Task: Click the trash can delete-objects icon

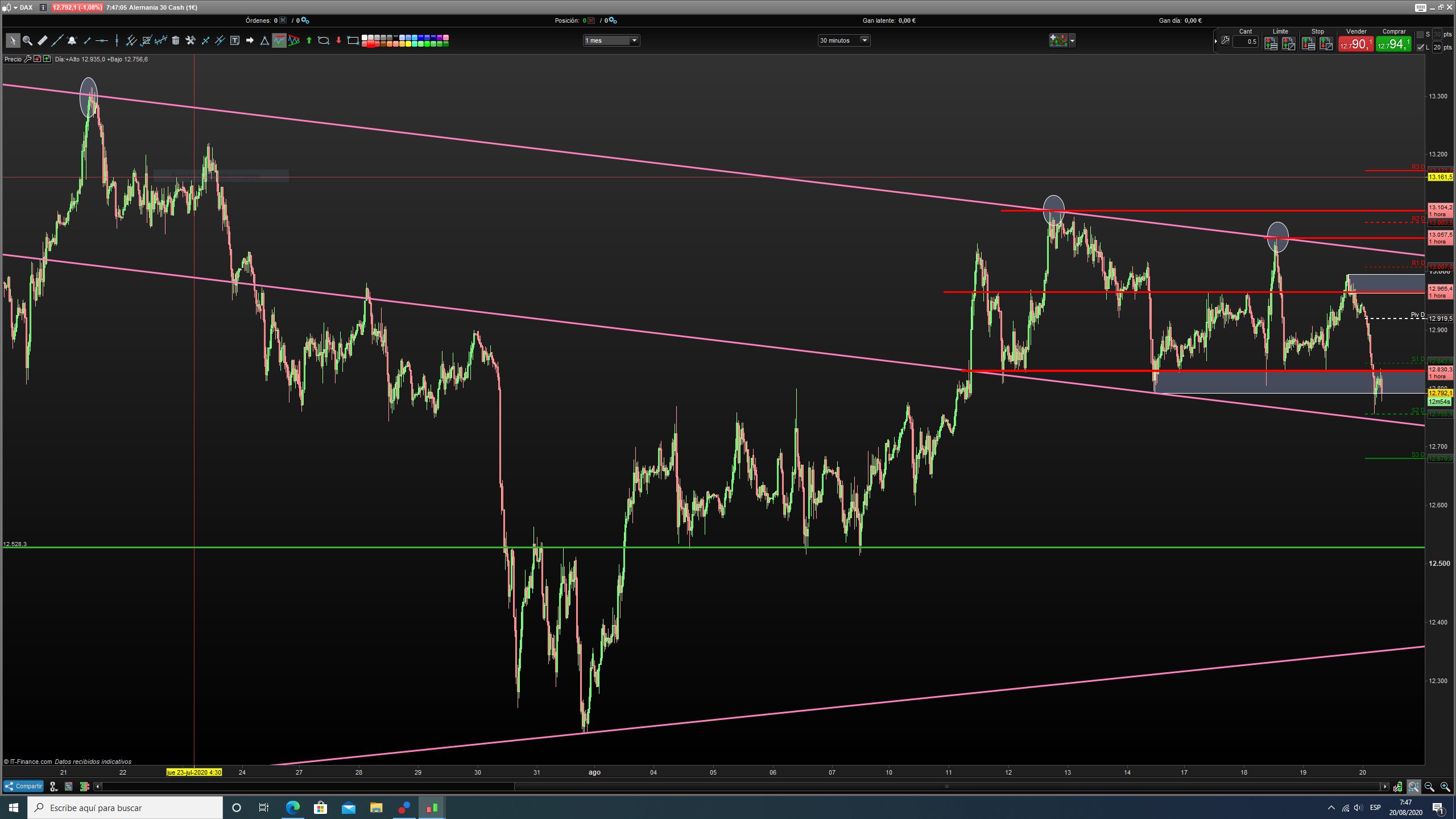Action: (x=176, y=40)
